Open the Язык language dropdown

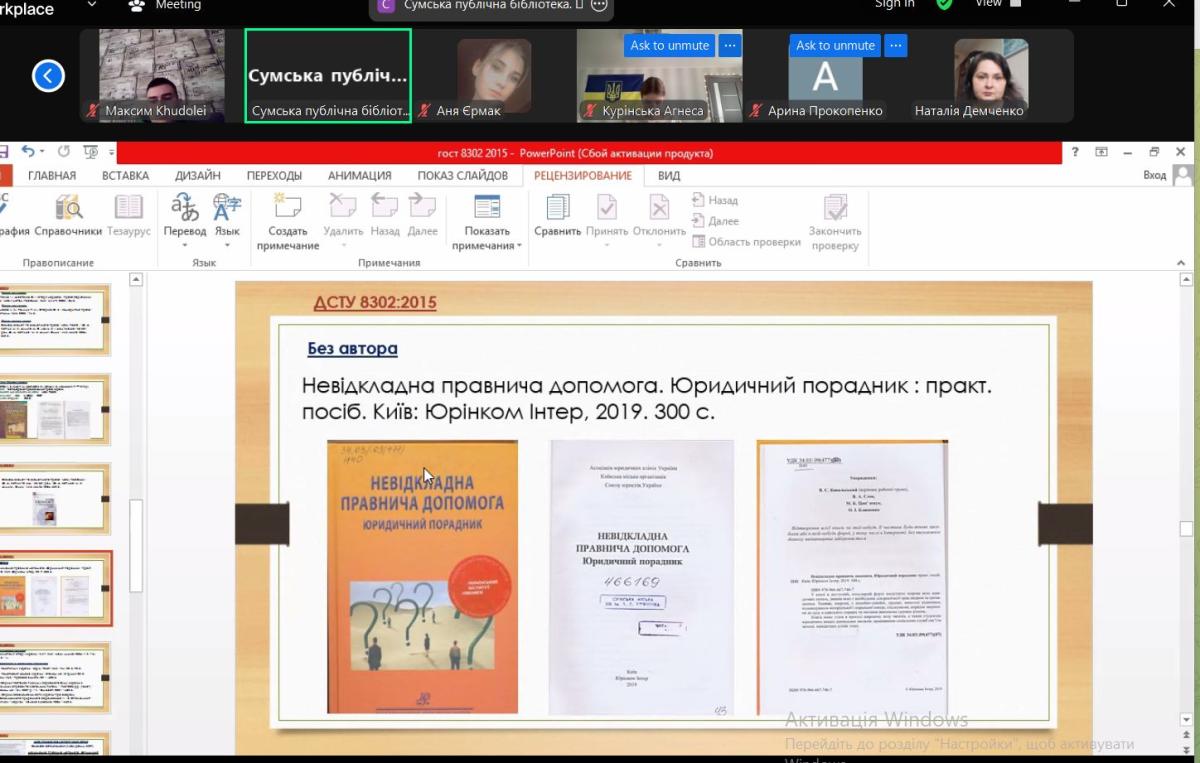227,245
